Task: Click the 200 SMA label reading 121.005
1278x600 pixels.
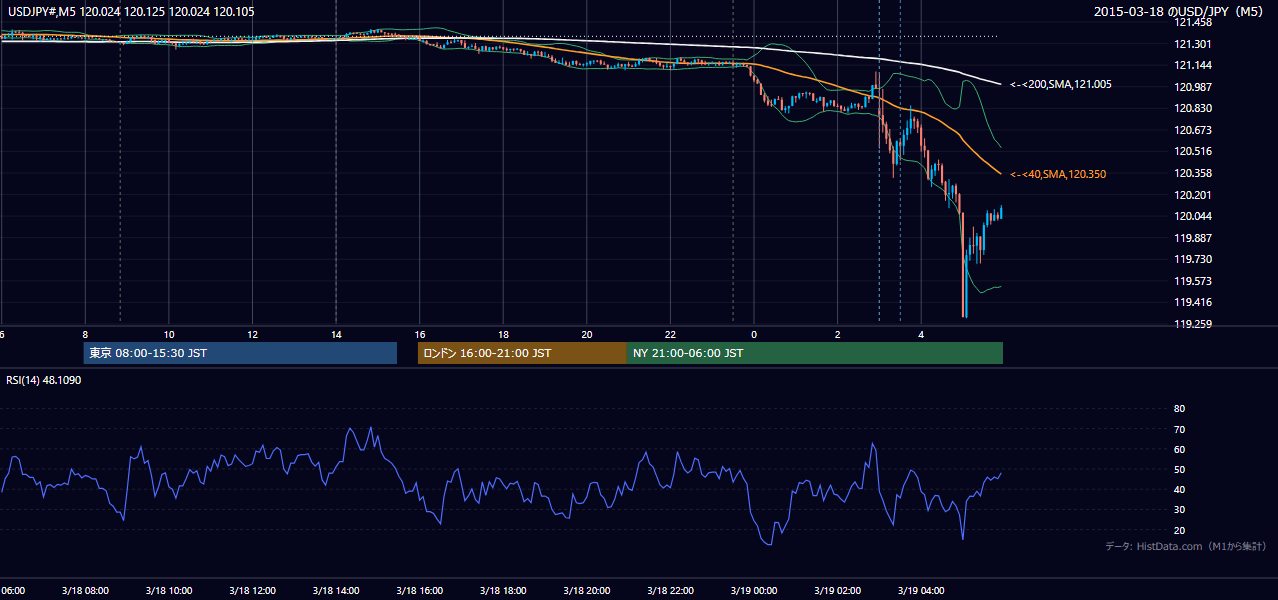Action: pyautogui.click(x=1061, y=85)
